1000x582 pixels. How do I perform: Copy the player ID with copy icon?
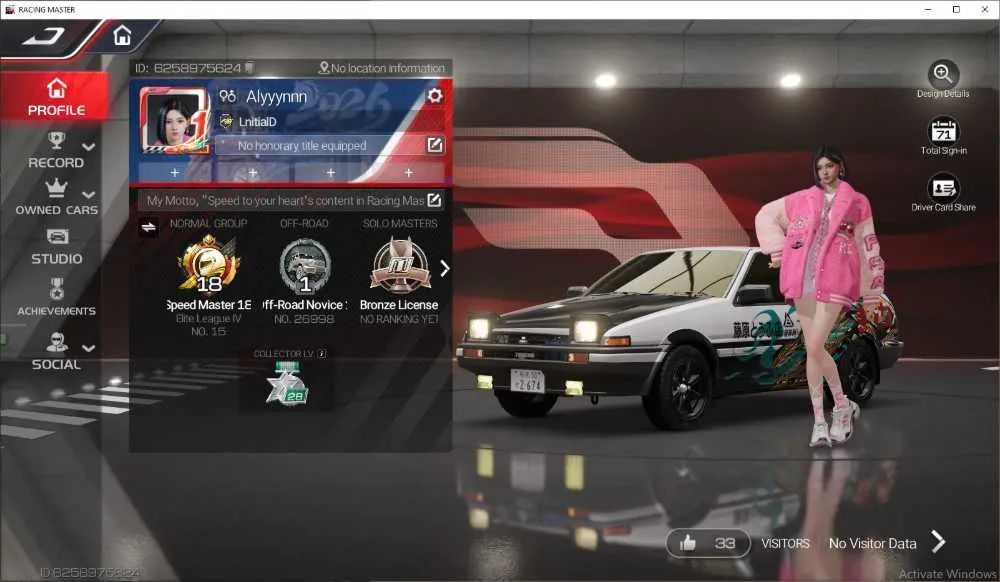point(250,67)
